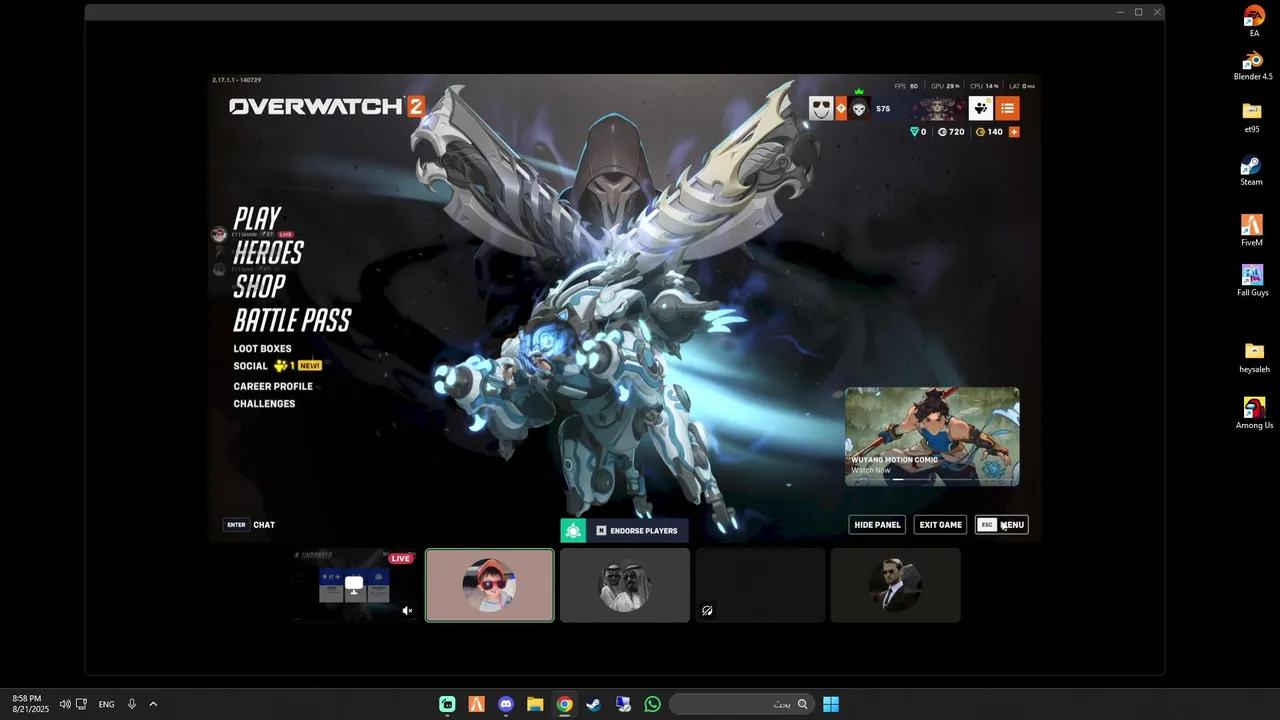The height and width of the screenshot is (720, 1280).
Task: Select the live screen share tile
Action: click(354, 585)
